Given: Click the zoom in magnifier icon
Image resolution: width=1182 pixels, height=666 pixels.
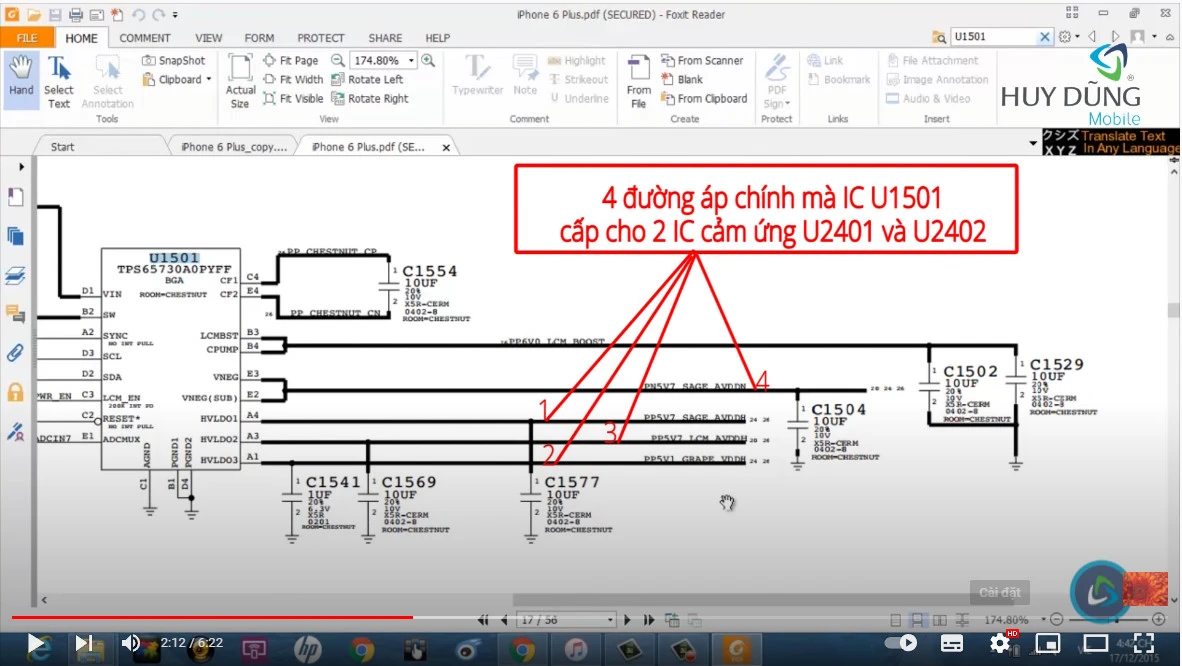Looking at the screenshot, I should (x=428, y=61).
